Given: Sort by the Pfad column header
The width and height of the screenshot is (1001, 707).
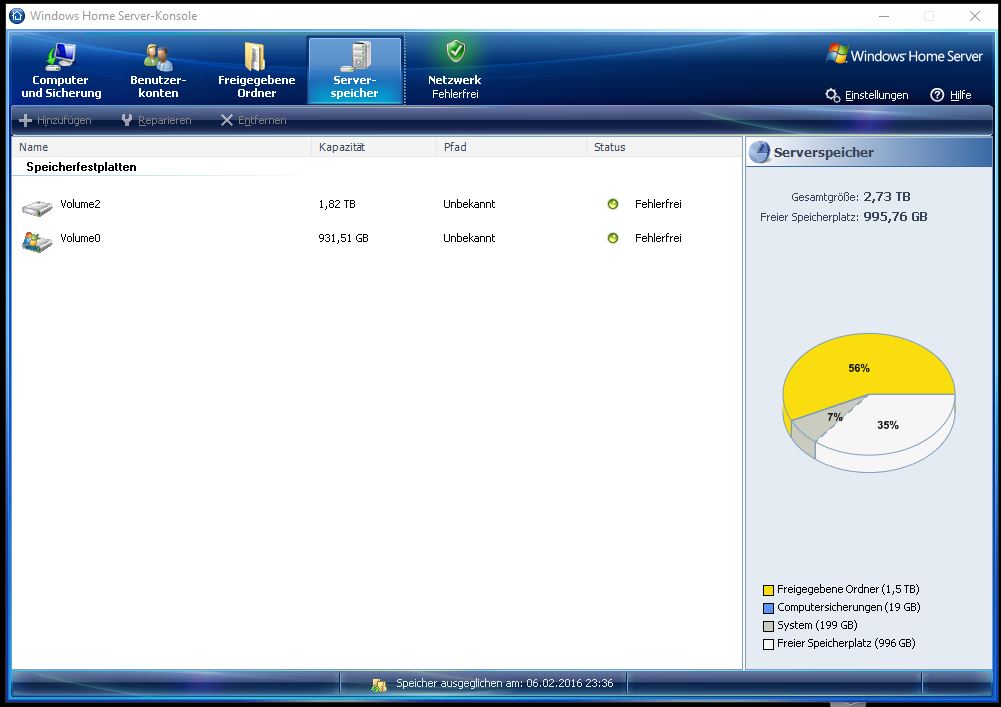Looking at the screenshot, I should 511,147.
